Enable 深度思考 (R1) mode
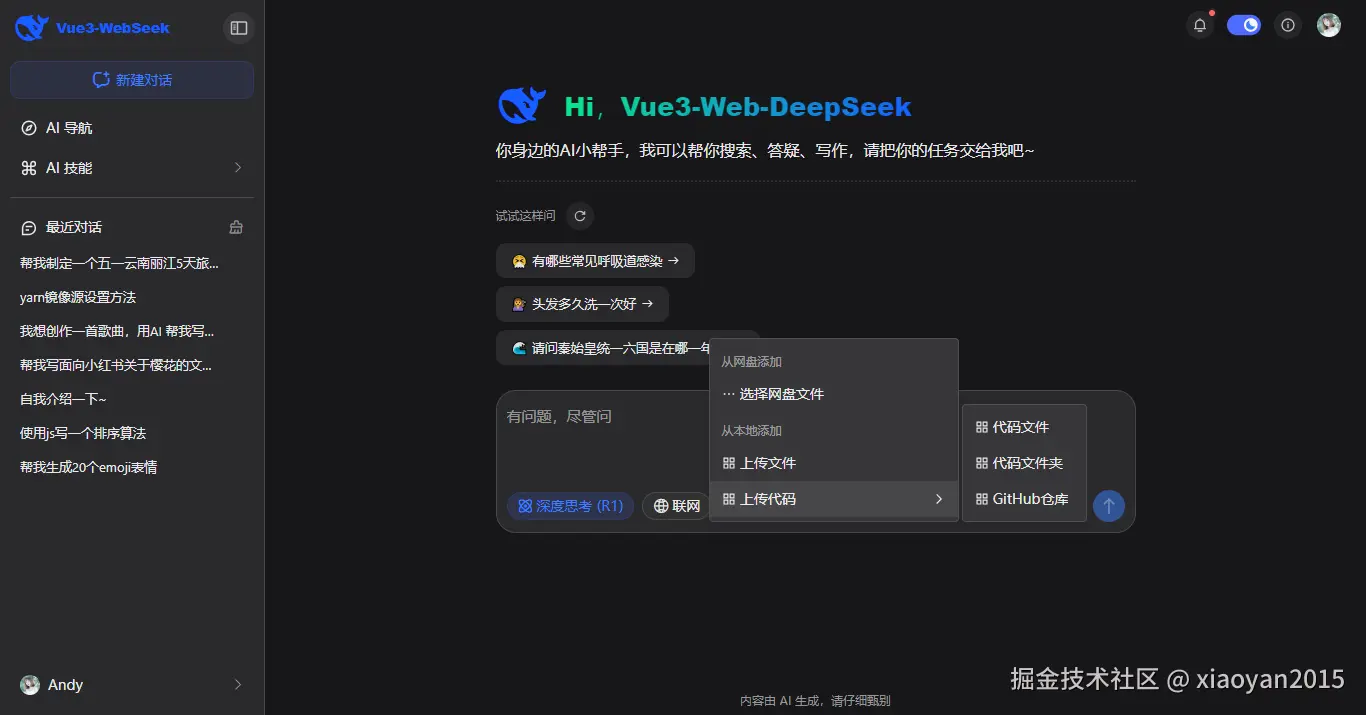Screen dimensions: 1366x715 click(x=570, y=506)
